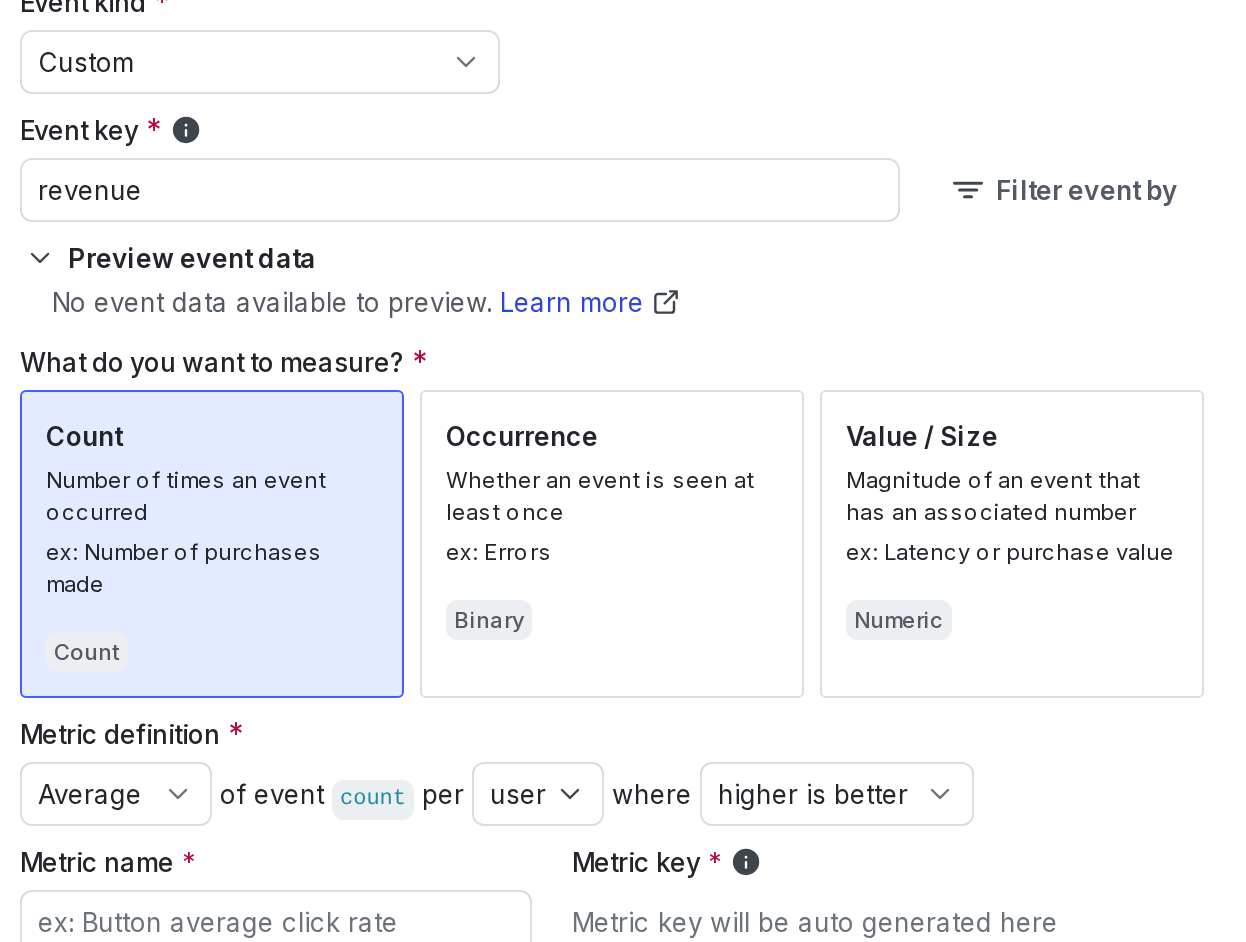Open the higher is better dropdown
1246x942 pixels.
click(836, 794)
